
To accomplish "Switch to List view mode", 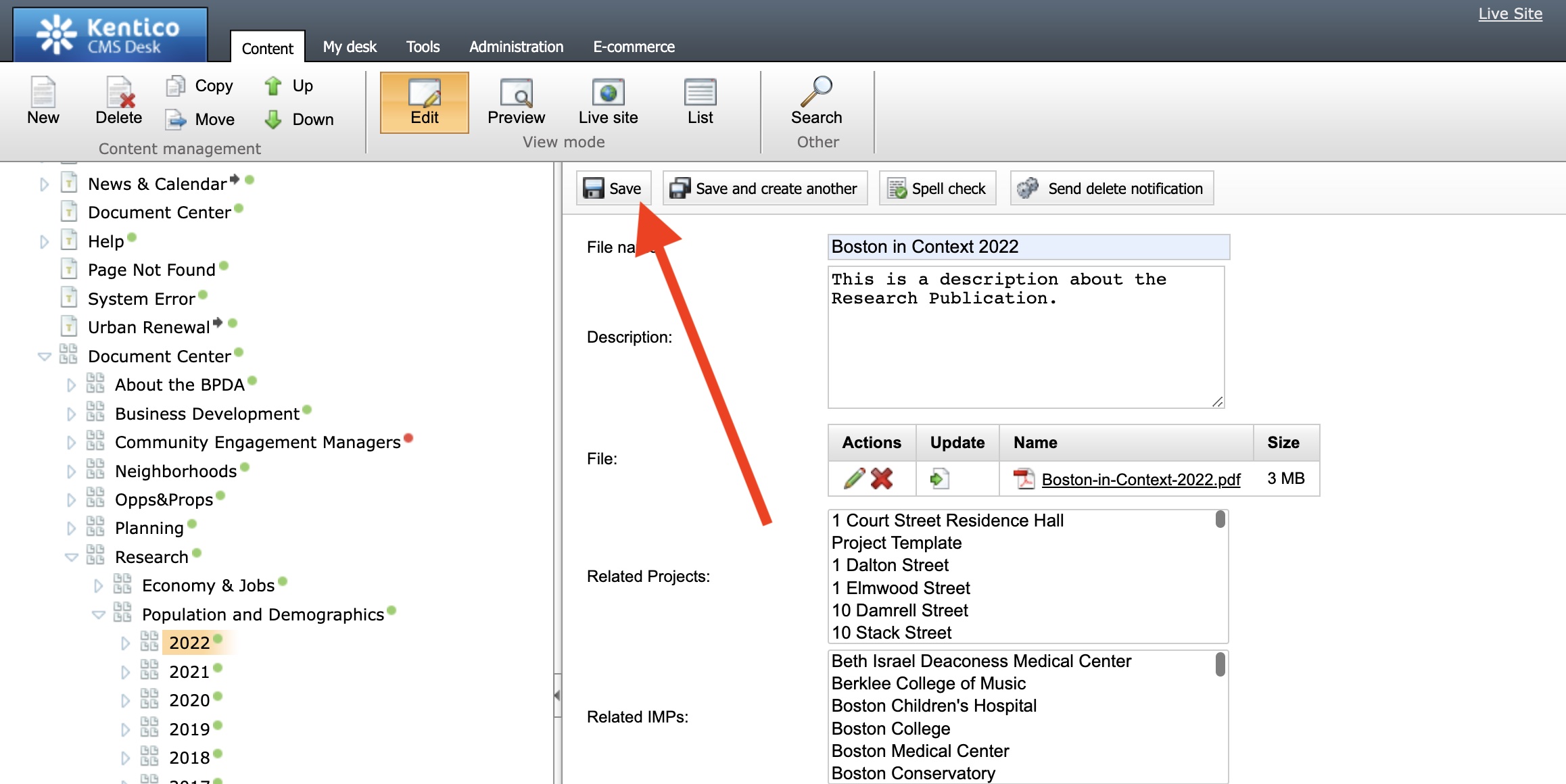I will 700,93.
